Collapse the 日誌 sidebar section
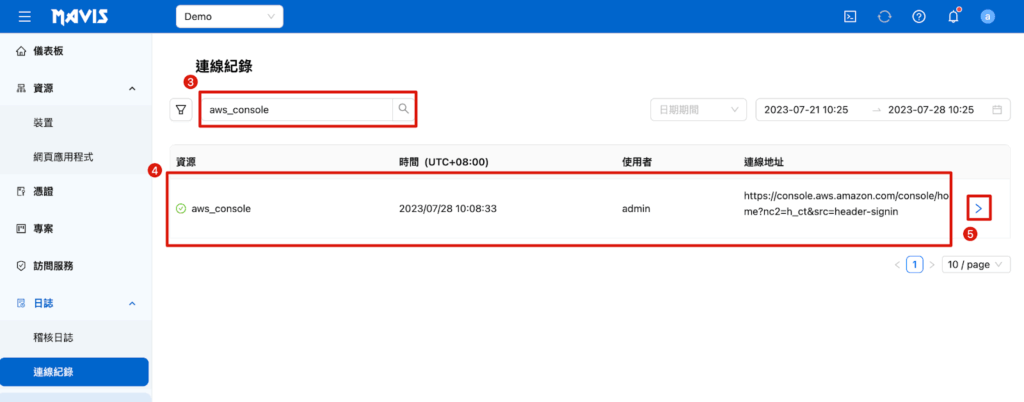The width and height of the screenshot is (1024, 402). pos(132,302)
